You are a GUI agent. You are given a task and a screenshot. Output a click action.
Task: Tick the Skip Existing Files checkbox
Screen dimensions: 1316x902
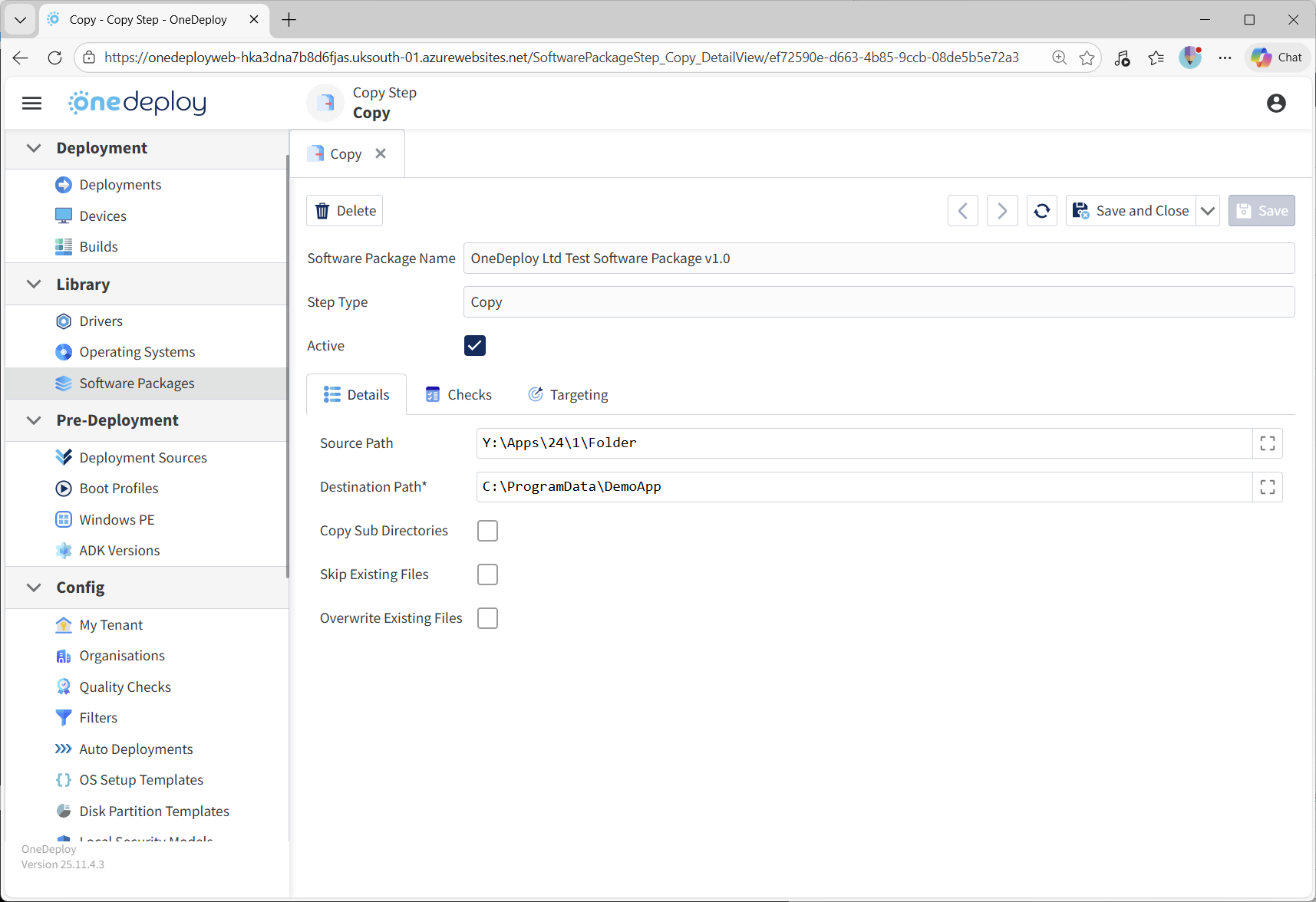(487, 574)
